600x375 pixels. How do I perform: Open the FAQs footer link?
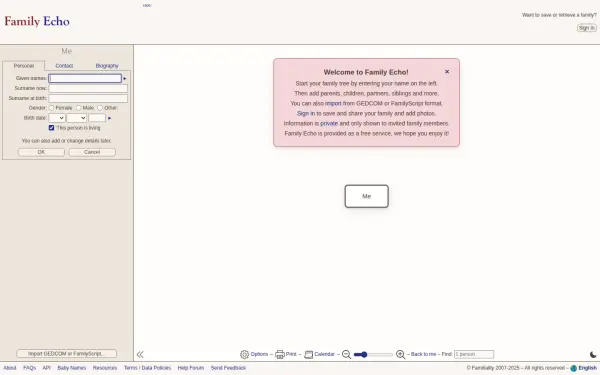tap(29, 368)
